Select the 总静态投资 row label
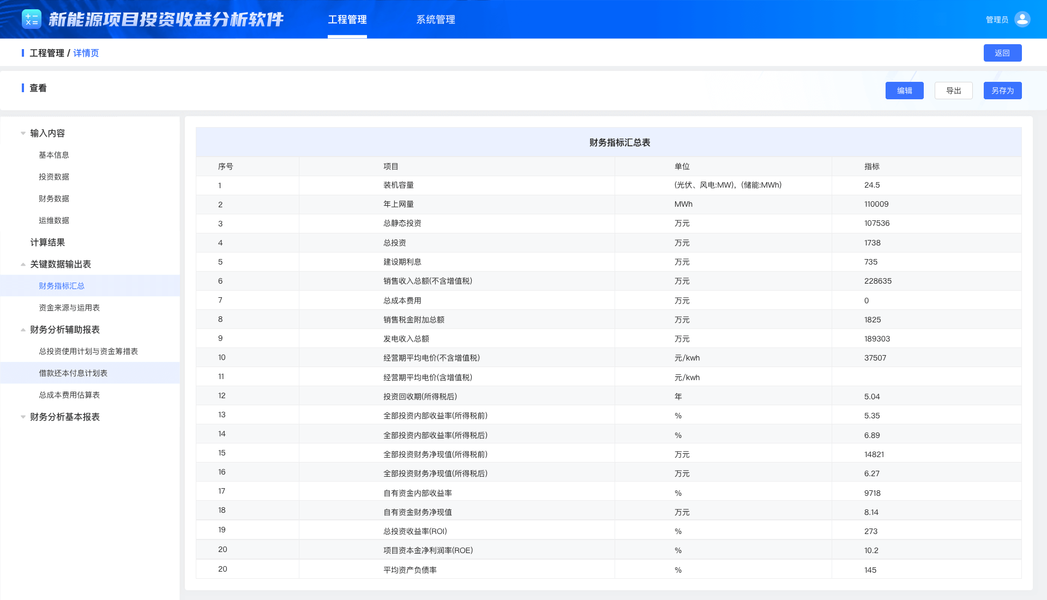 pyautogui.click(x=402, y=223)
